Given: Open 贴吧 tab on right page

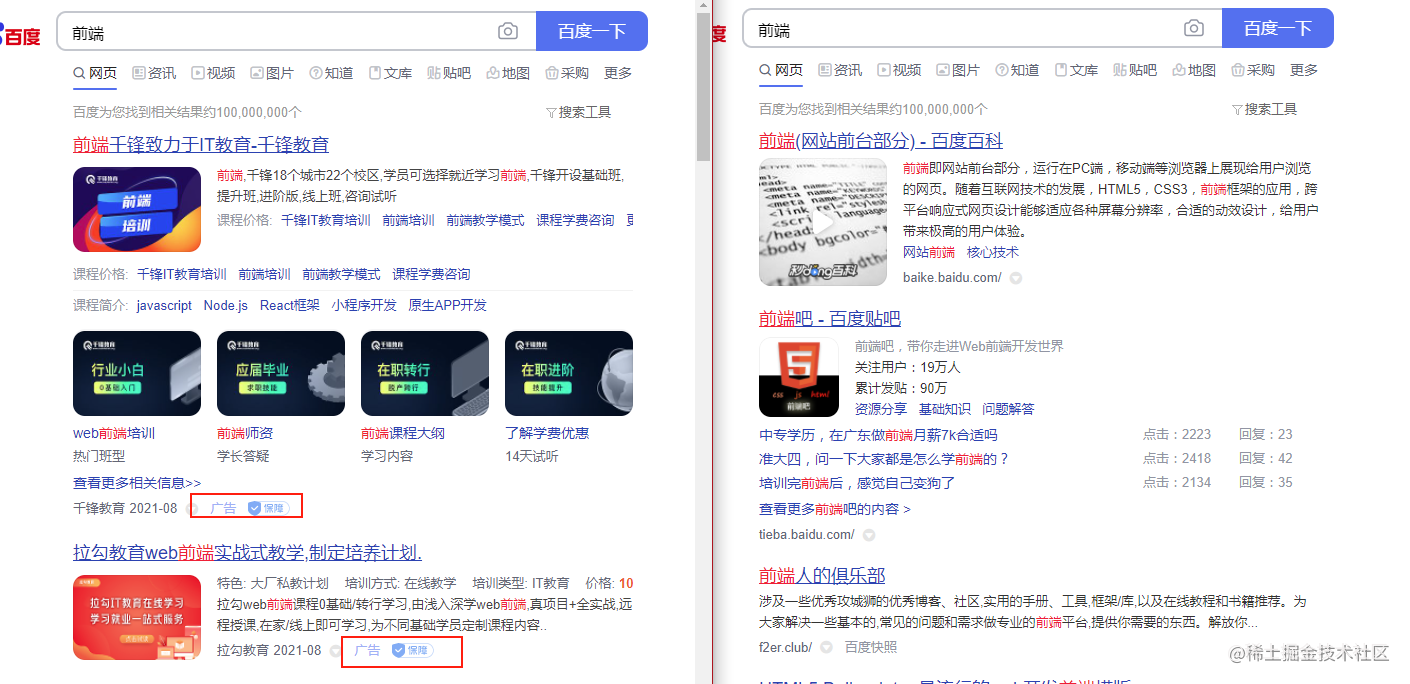Looking at the screenshot, I should click(1135, 70).
